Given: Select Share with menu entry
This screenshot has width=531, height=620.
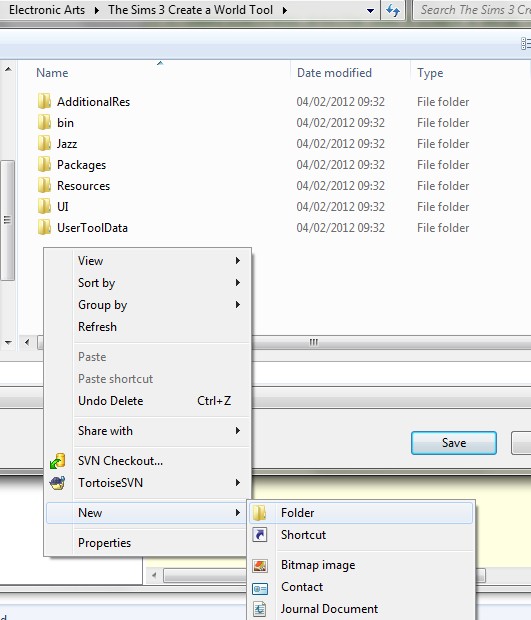Looking at the screenshot, I should [148, 431].
